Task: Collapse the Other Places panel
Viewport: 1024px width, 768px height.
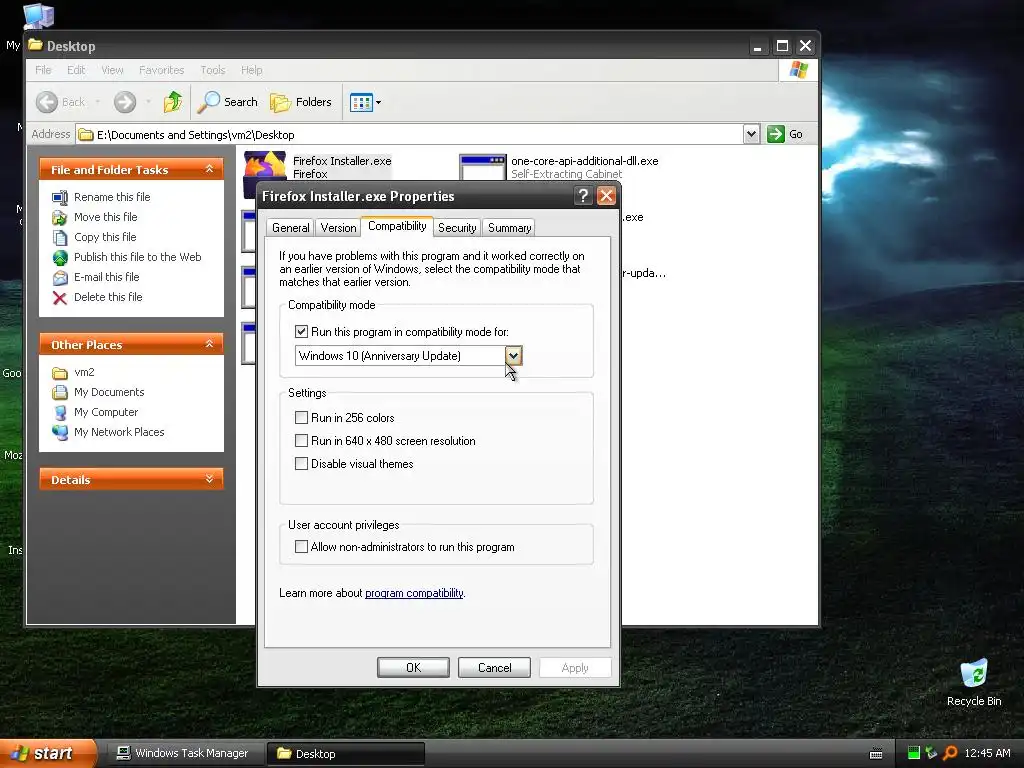Action: (209, 344)
